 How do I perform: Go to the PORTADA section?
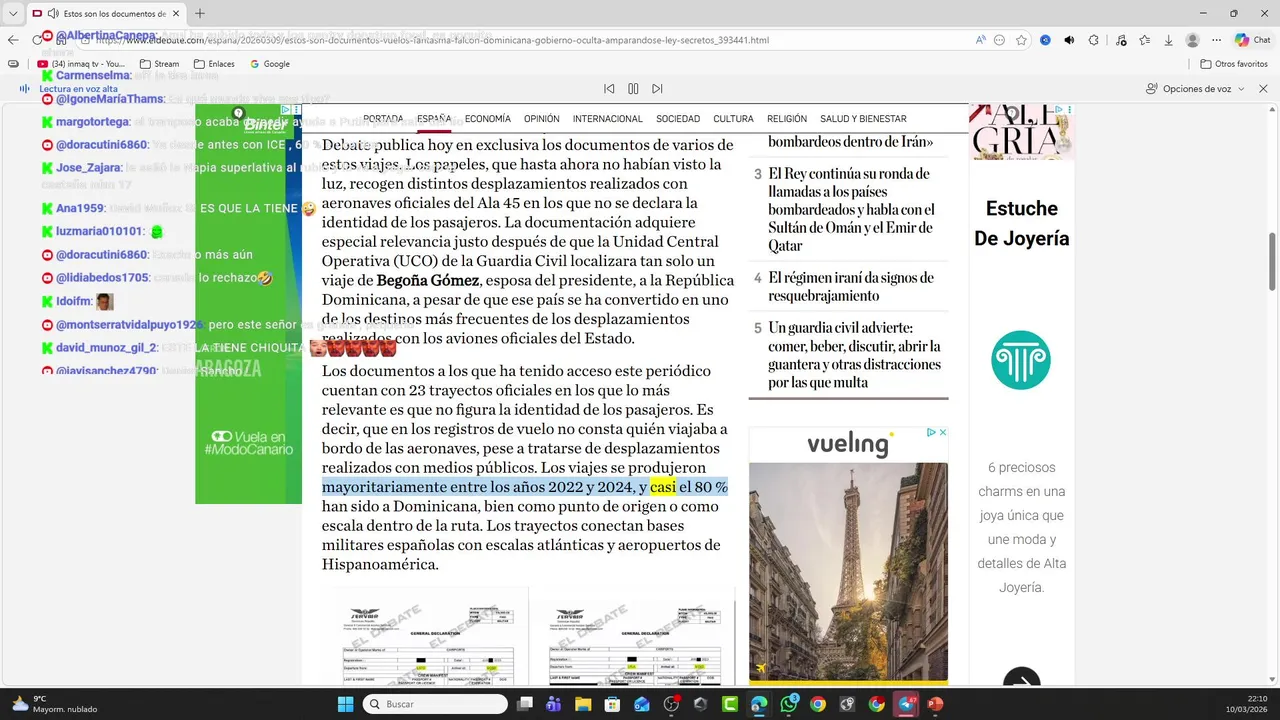(x=383, y=119)
